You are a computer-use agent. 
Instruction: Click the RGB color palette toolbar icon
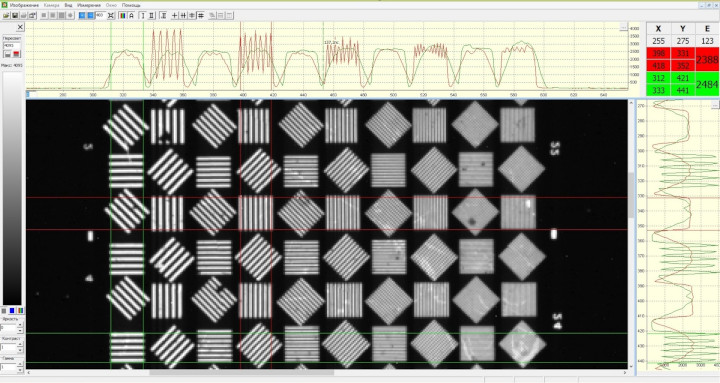click(123, 16)
